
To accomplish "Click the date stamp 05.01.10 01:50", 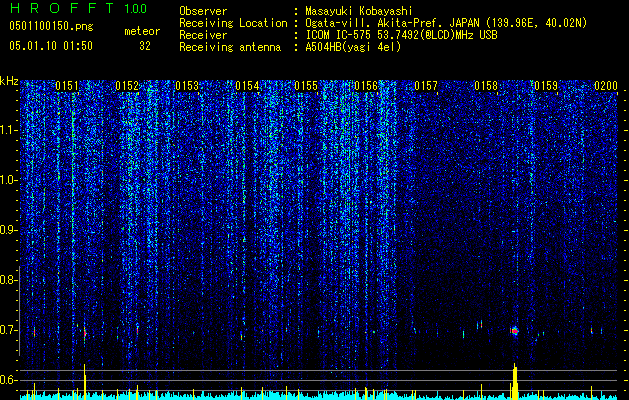I will tap(51, 46).
